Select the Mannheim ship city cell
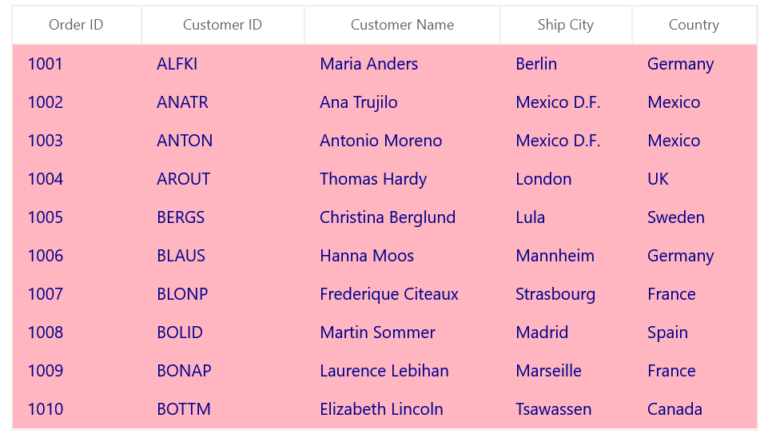Image resolution: width=768 pixels, height=438 pixels. pyautogui.click(x=566, y=256)
